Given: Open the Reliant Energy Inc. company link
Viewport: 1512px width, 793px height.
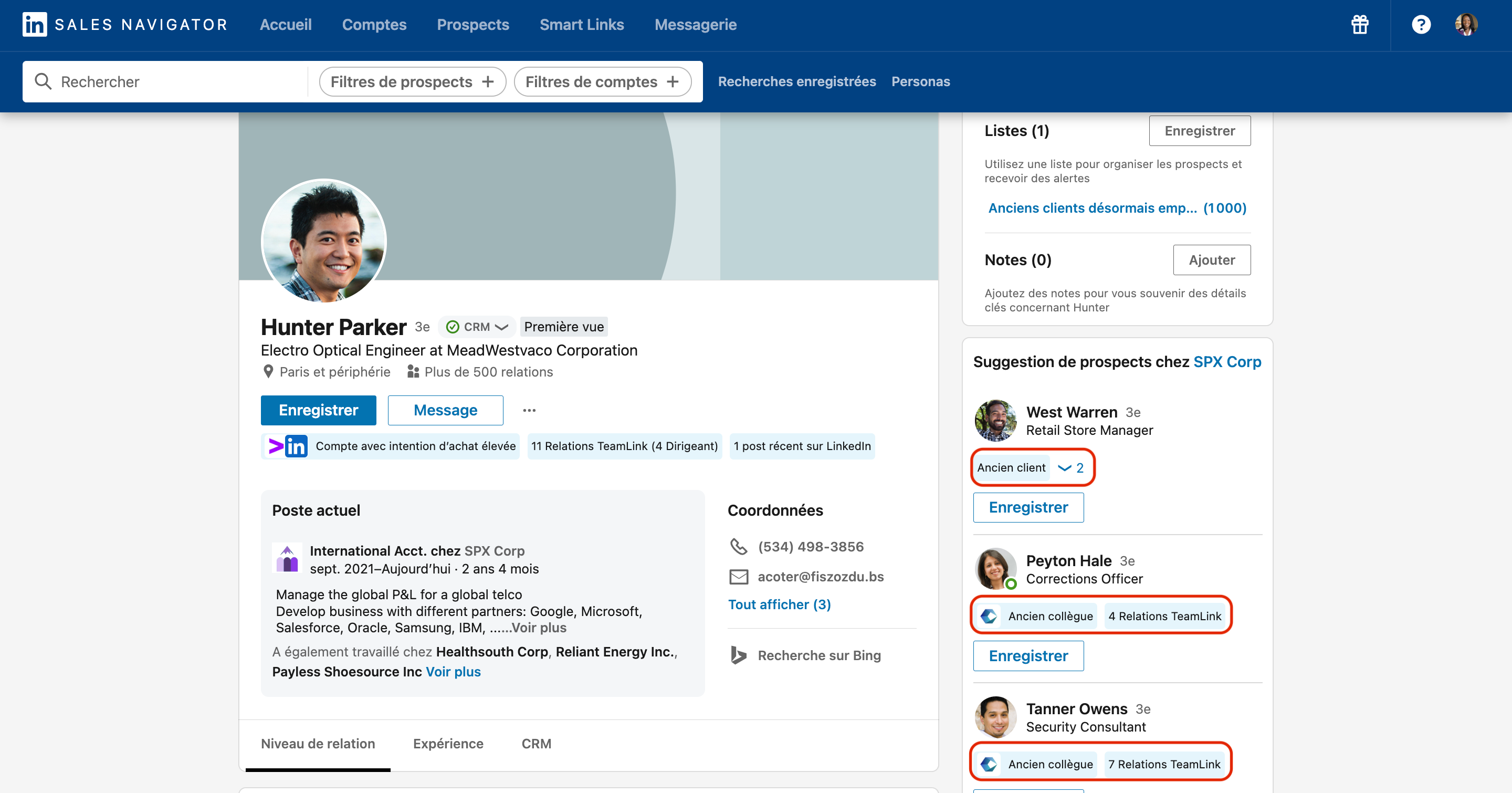Looking at the screenshot, I should 615,652.
